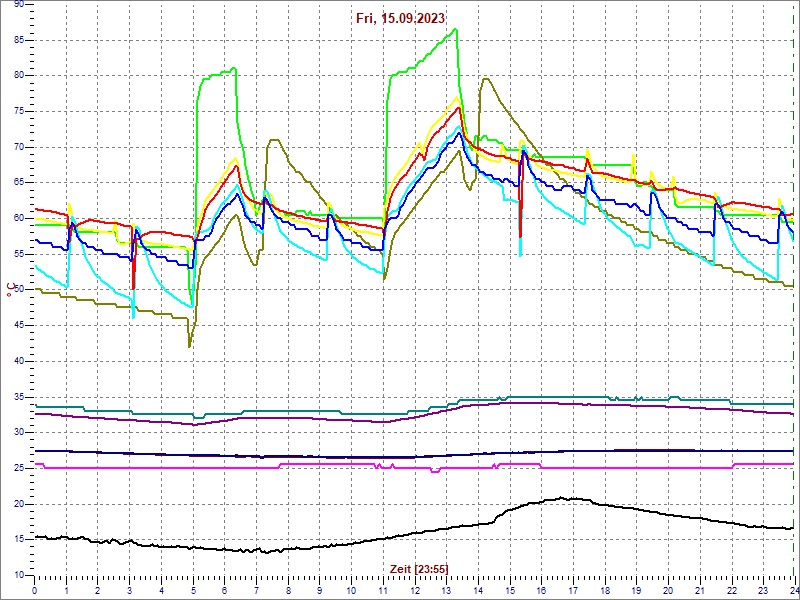Select the 30 value on the temperature axis
This screenshot has height=600, width=800.
click(18, 433)
